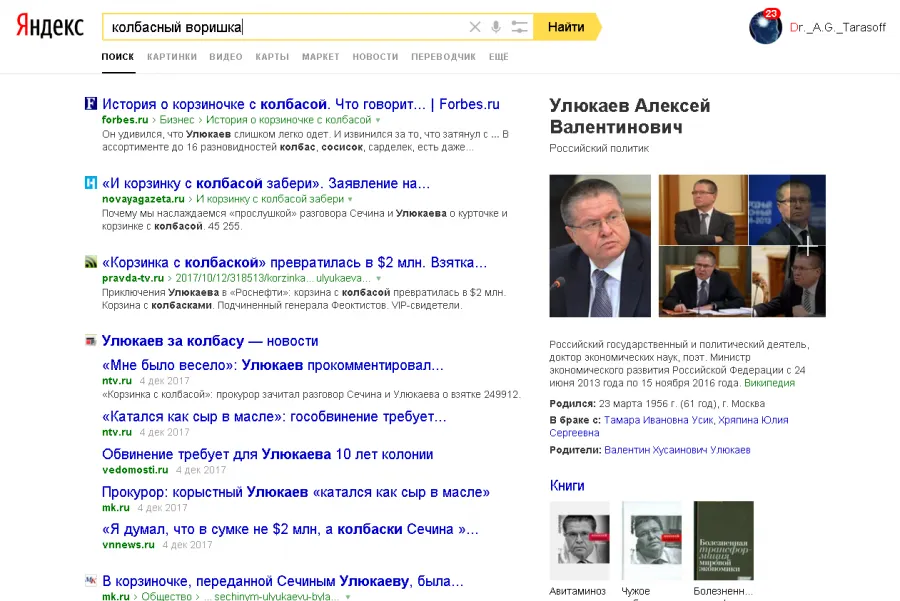Screen dimensions: 900x601
Task: Open '«Корзинка с колбаской» превратилась в $2 млн' result
Action: pyautogui.click(x=294, y=262)
